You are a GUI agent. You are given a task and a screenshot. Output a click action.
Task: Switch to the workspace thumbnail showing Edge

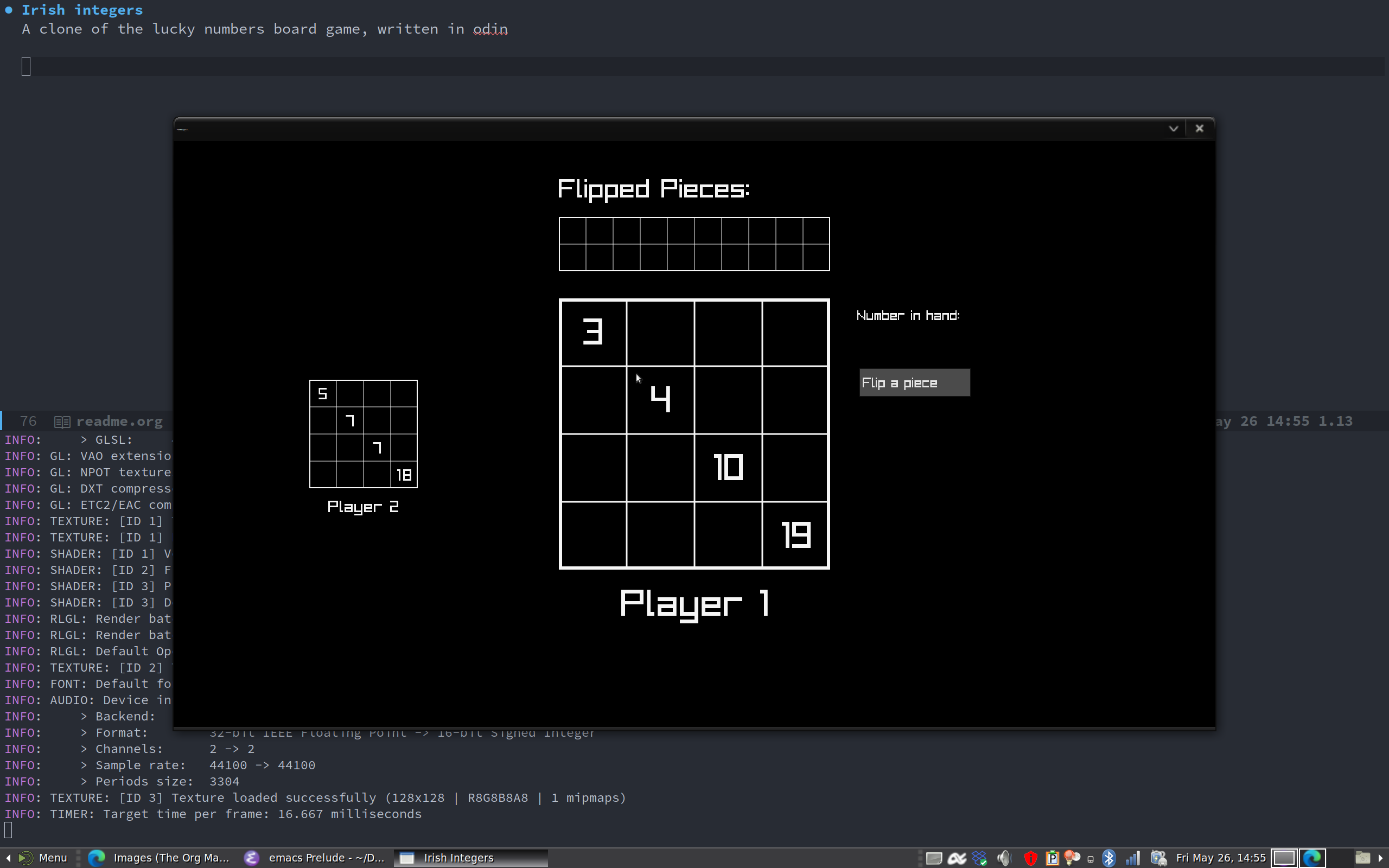(1312, 858)
